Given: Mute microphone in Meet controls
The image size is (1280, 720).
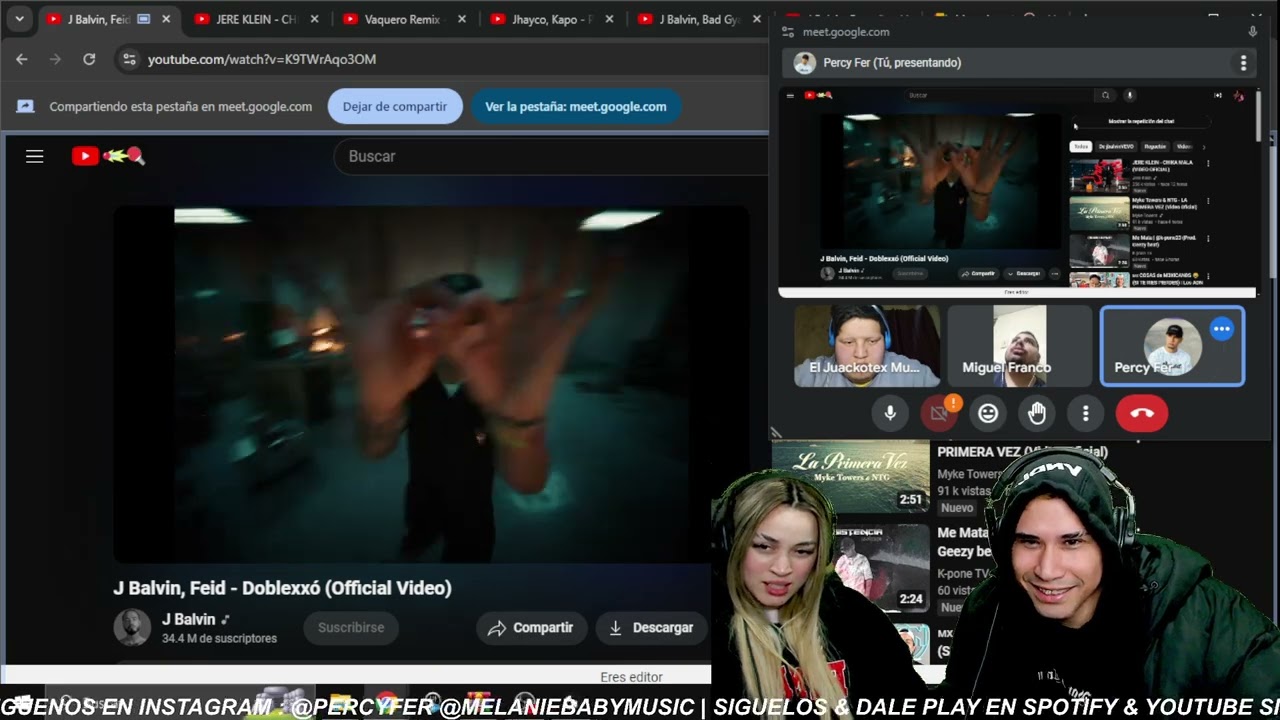Looking at the screenshot, I should coord(890,413).
